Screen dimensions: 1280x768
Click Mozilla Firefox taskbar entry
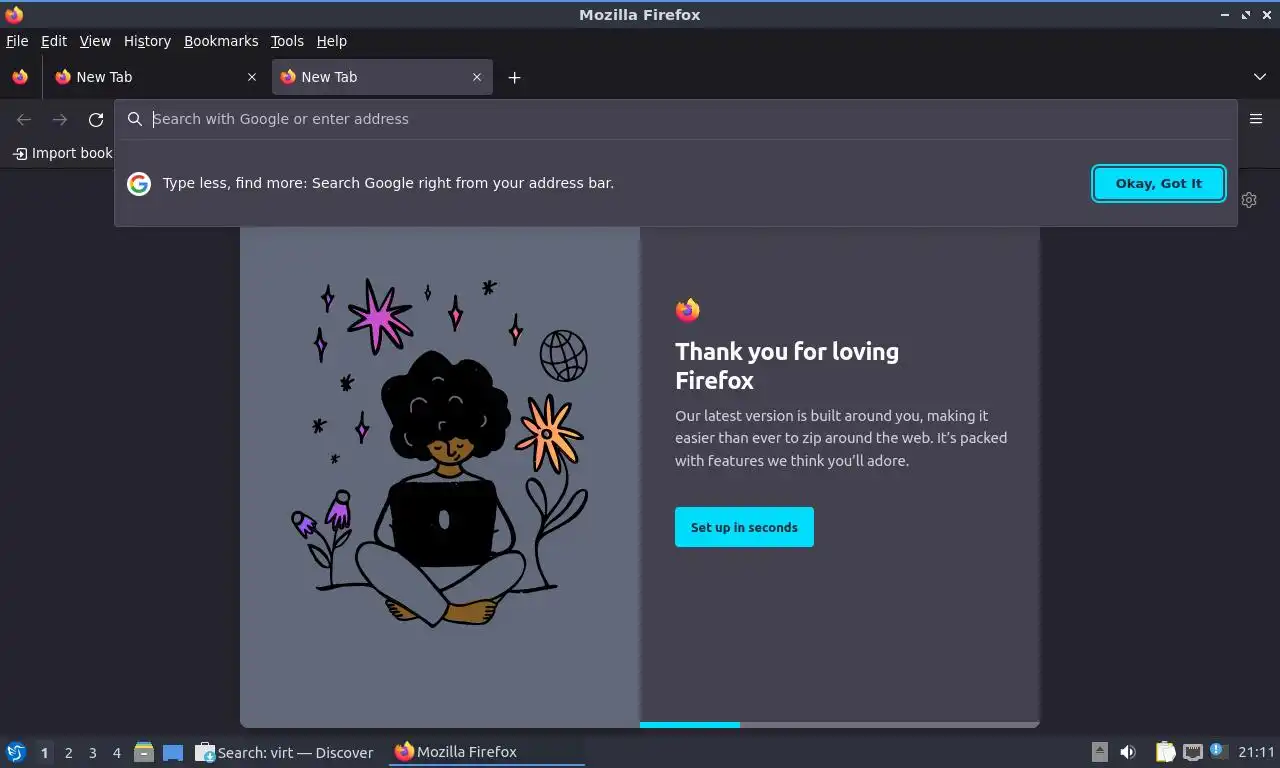(486, 752)
